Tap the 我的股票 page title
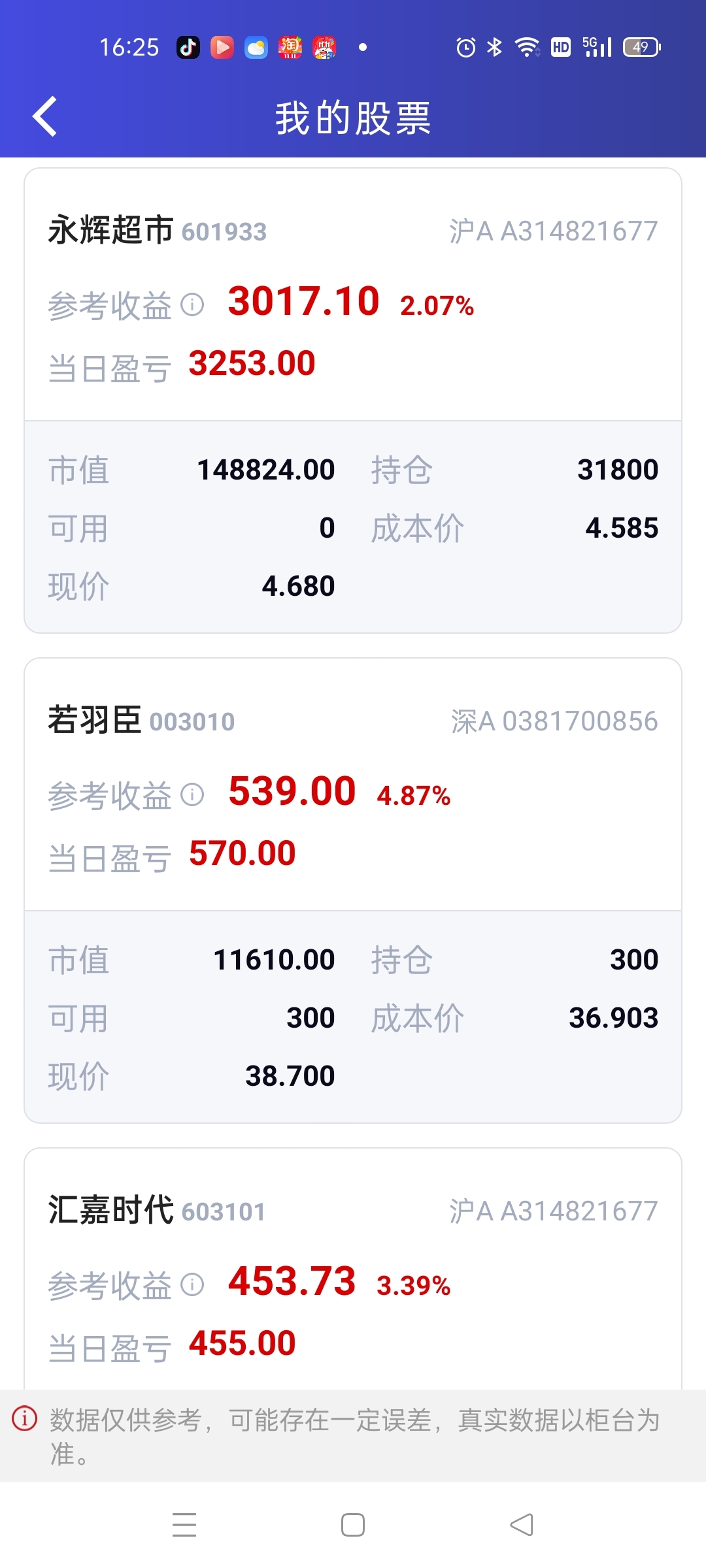 pyautogui.click(x=353, y=118)
